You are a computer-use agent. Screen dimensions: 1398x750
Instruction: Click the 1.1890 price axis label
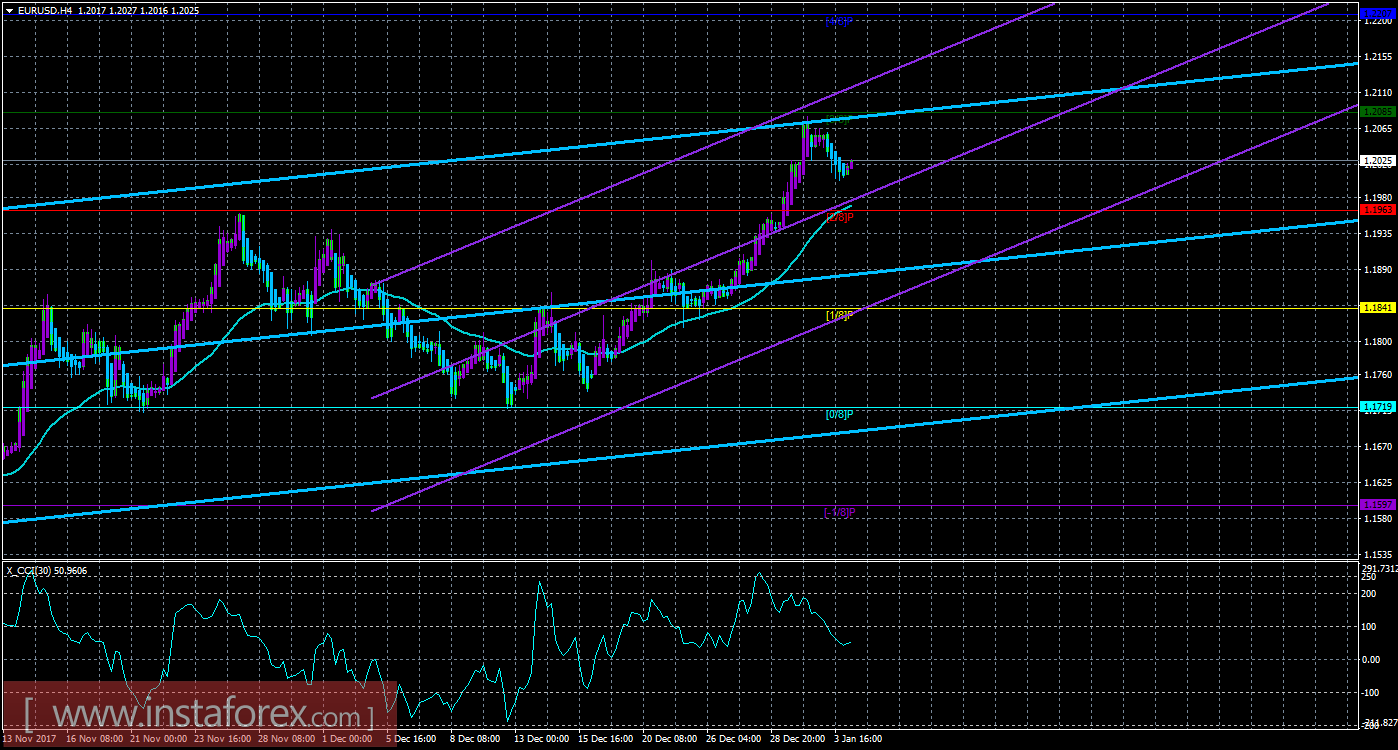[x=1377, y=270]
